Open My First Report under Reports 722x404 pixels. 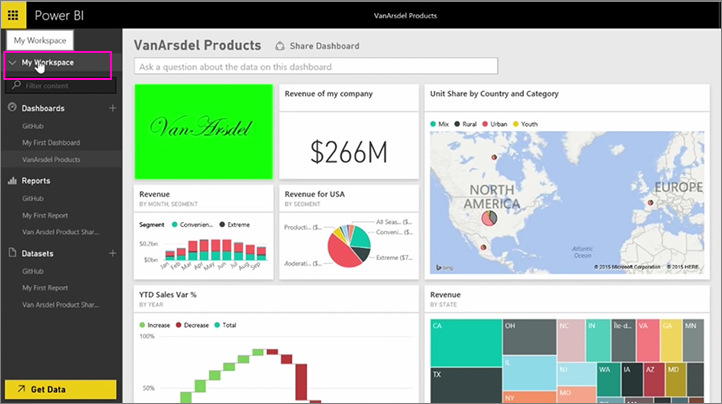pos(45,215)
